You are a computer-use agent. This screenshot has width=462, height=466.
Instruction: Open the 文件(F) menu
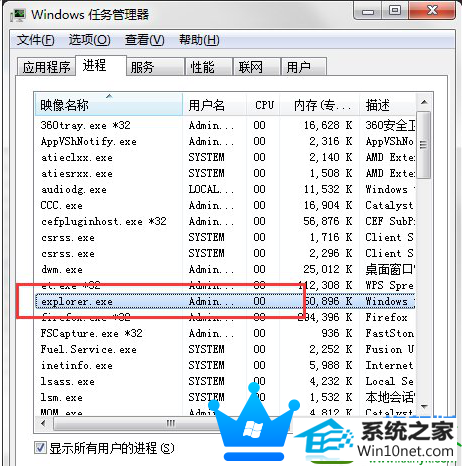click(x=35, y=40)
